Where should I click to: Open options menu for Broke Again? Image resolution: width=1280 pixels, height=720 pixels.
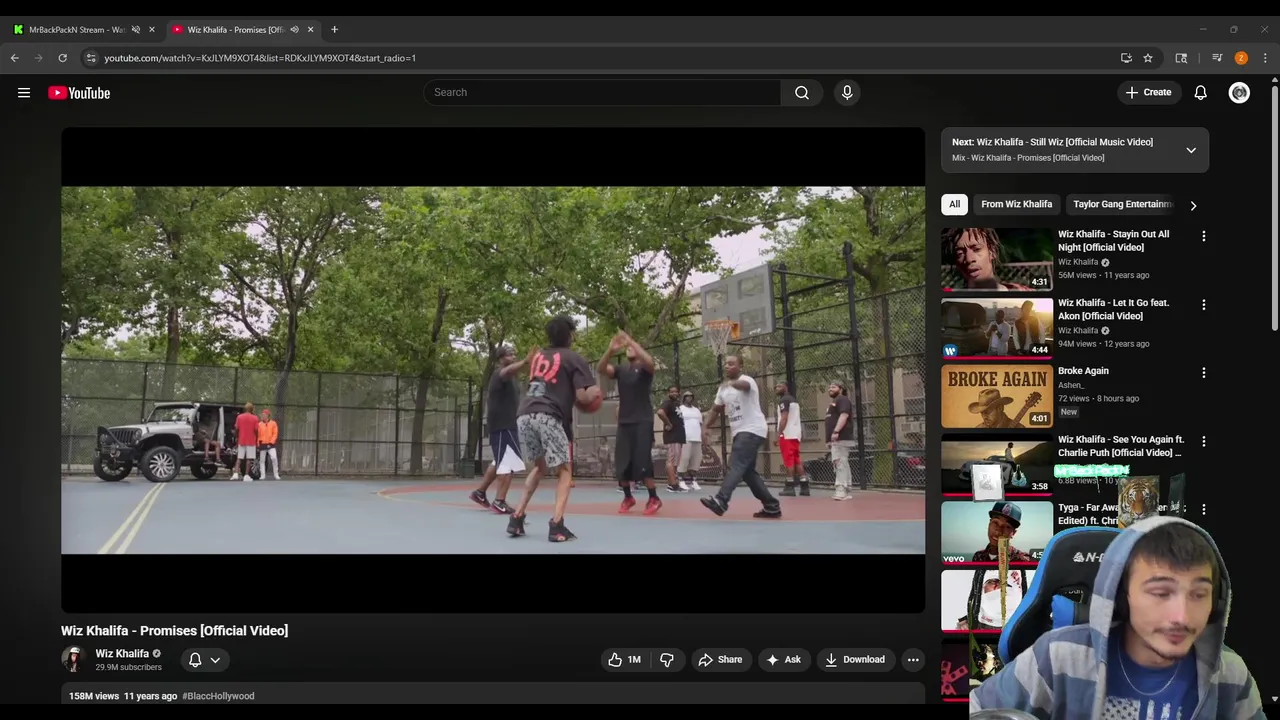[x=1204, y=372]
